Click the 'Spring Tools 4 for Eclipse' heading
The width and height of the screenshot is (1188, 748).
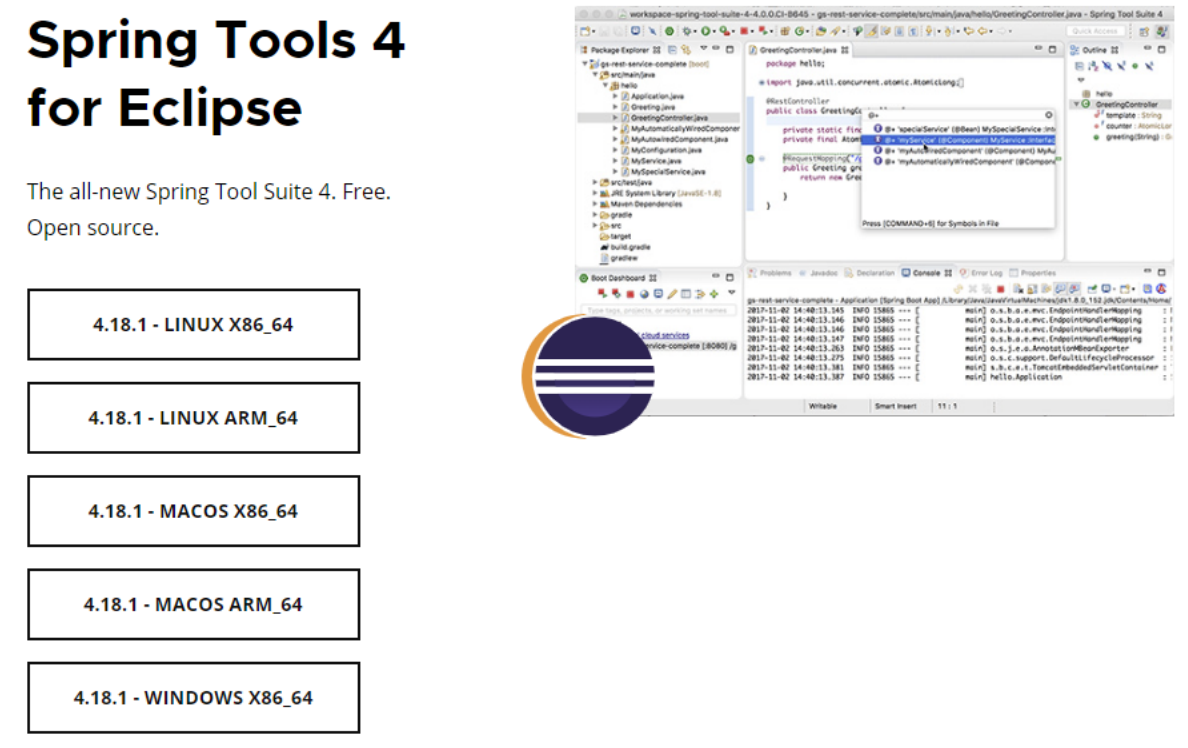216,73
